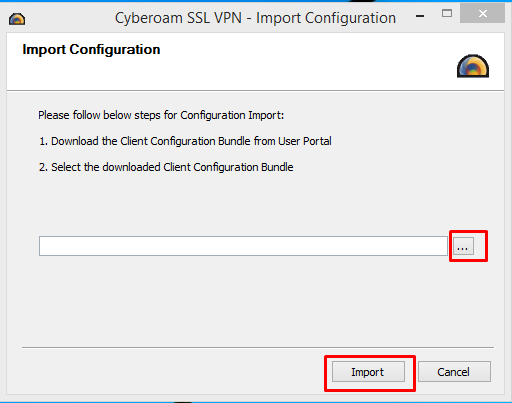
Task: Close the Cyberoam SSL VPN dialog
Action: [x=482, y=14]
